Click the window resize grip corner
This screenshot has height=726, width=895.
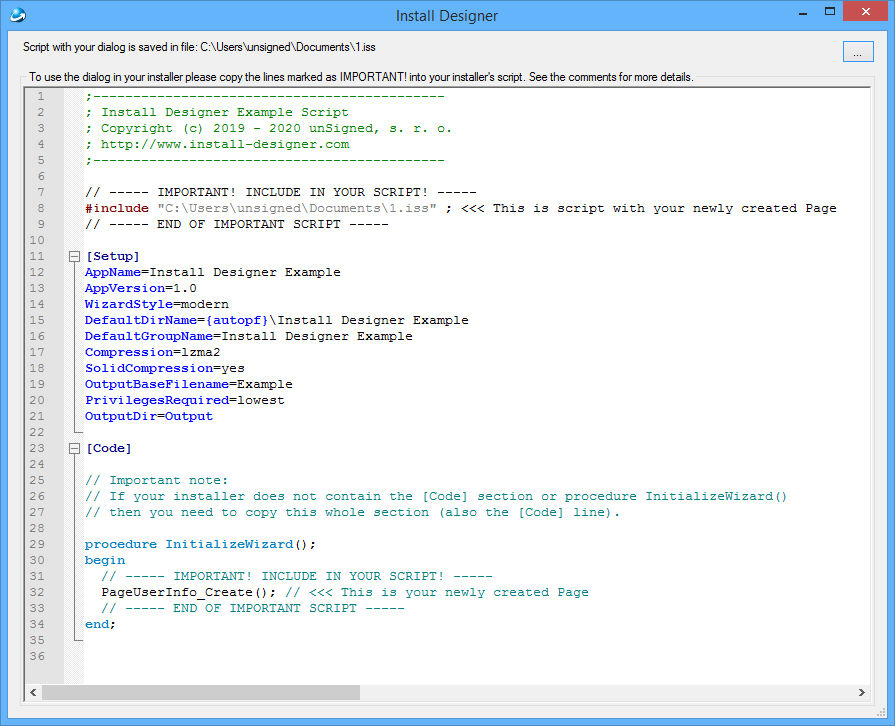pos(881,712)
